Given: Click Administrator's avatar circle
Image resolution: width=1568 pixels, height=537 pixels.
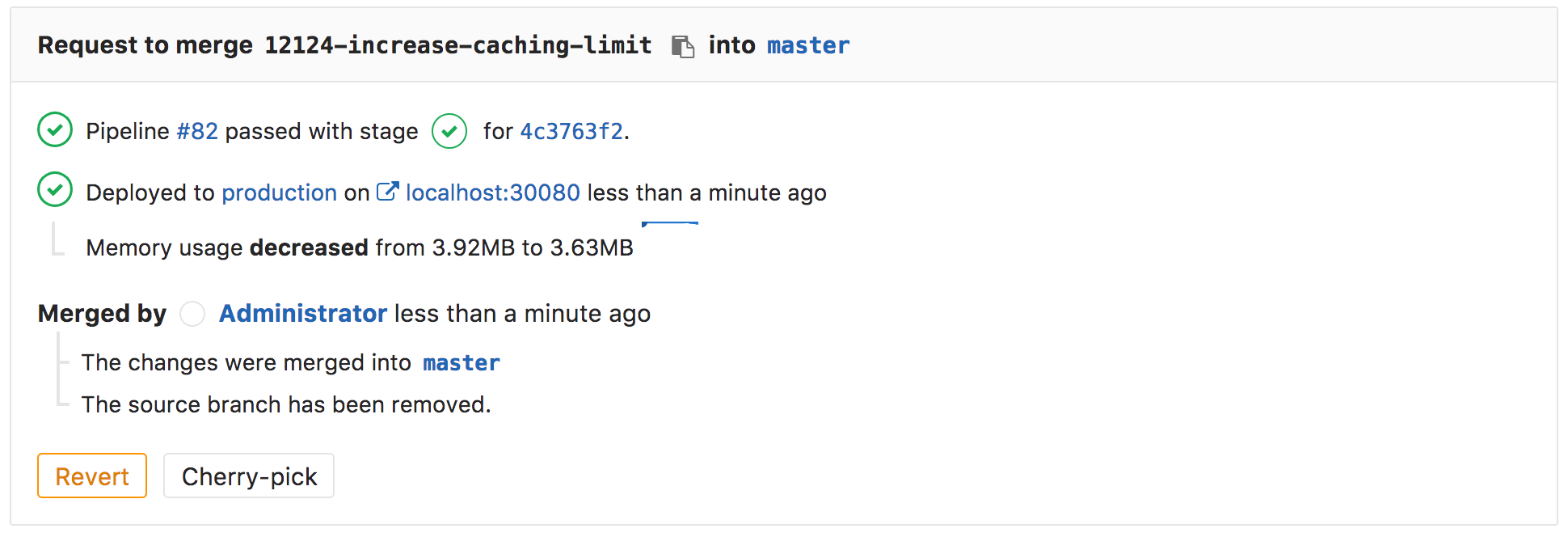Looking at the screenshot, I should 192,314.
